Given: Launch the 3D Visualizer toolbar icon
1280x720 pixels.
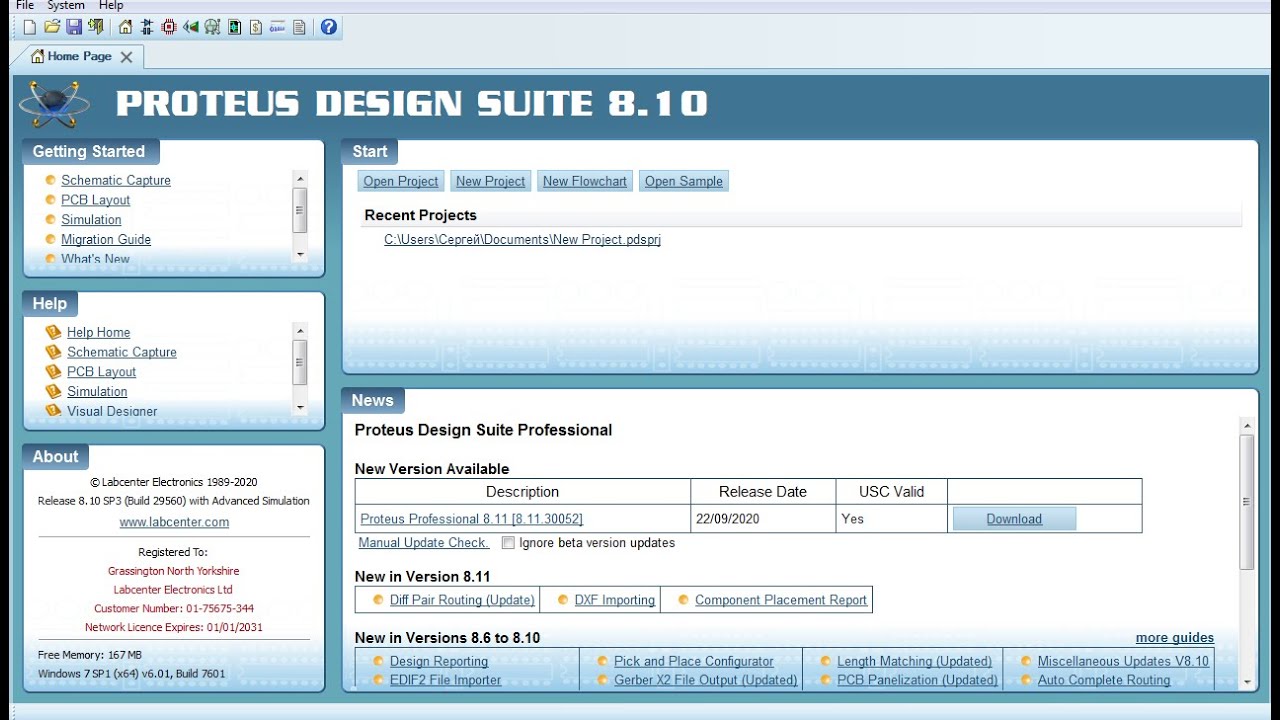Looking at the screenshot, I should pyautogui.click(x=190, y=27).
